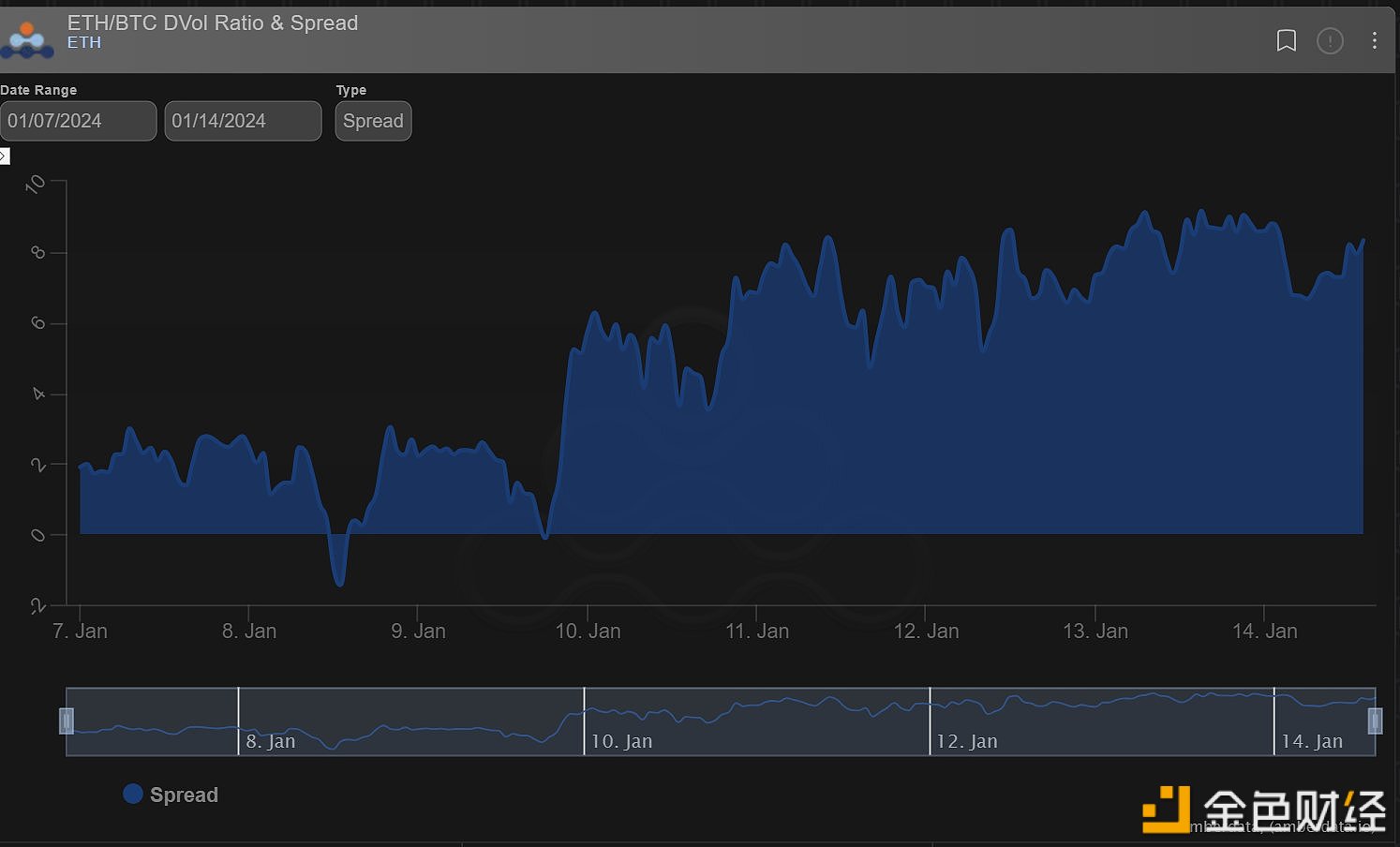The image size is (1400, 847).
Task: Click the 7. Jan x-axis label
Action: tap(80, 632)
